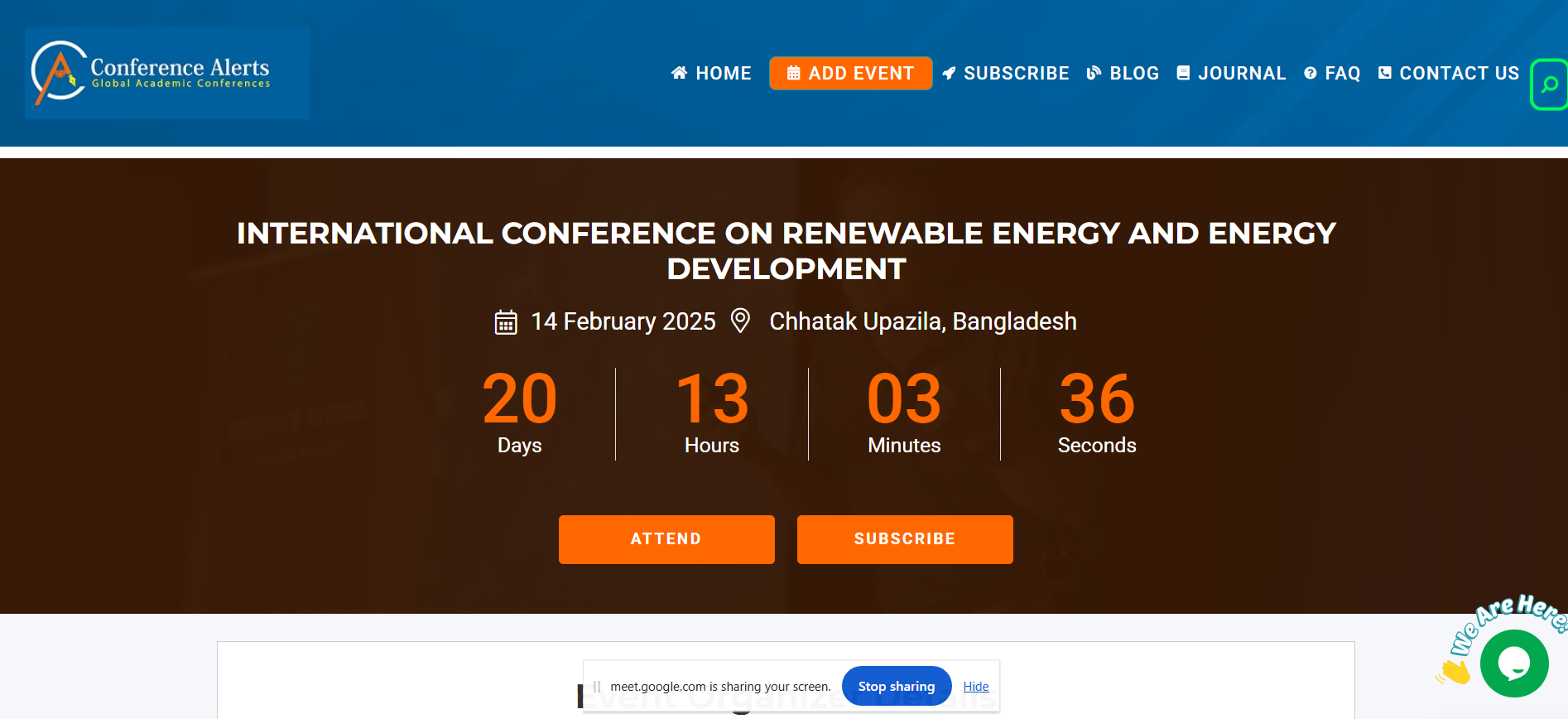Hide the screen sharing notification bar

975,686
